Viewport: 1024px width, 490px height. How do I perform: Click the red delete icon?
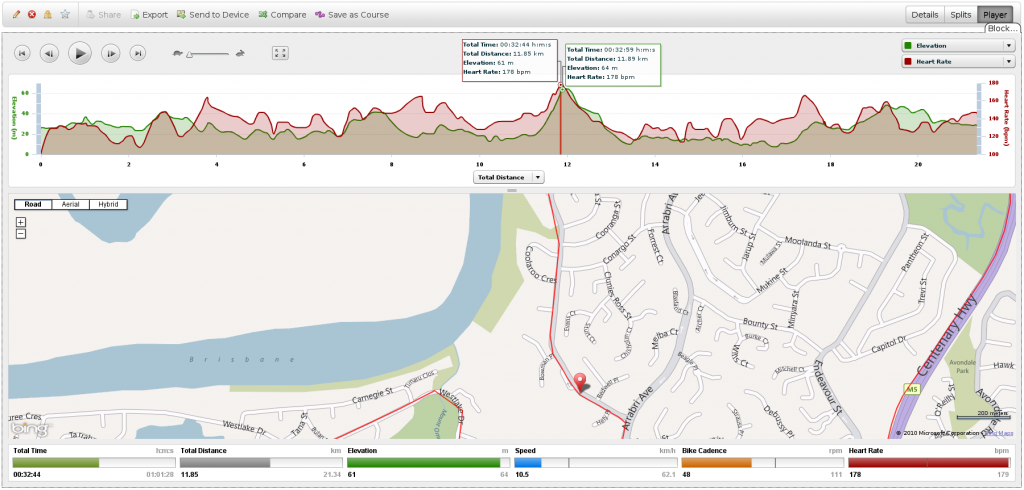point(32,14)
